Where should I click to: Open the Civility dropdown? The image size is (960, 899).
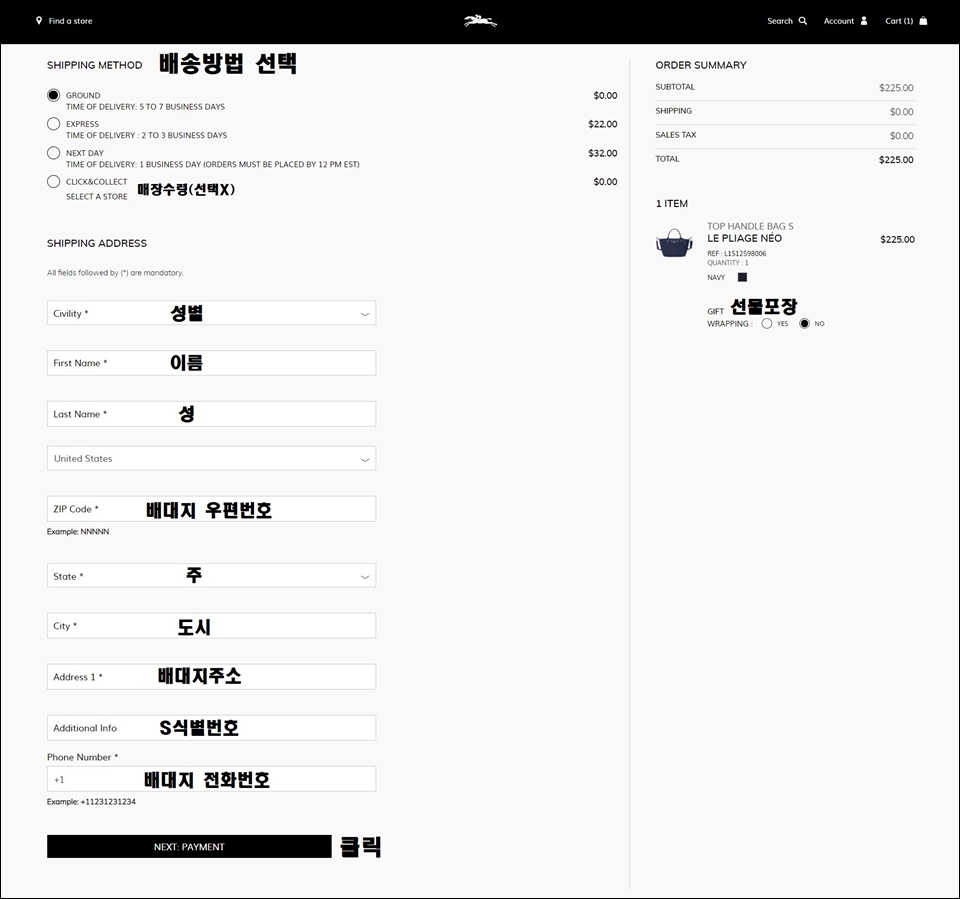coord(211,313)
